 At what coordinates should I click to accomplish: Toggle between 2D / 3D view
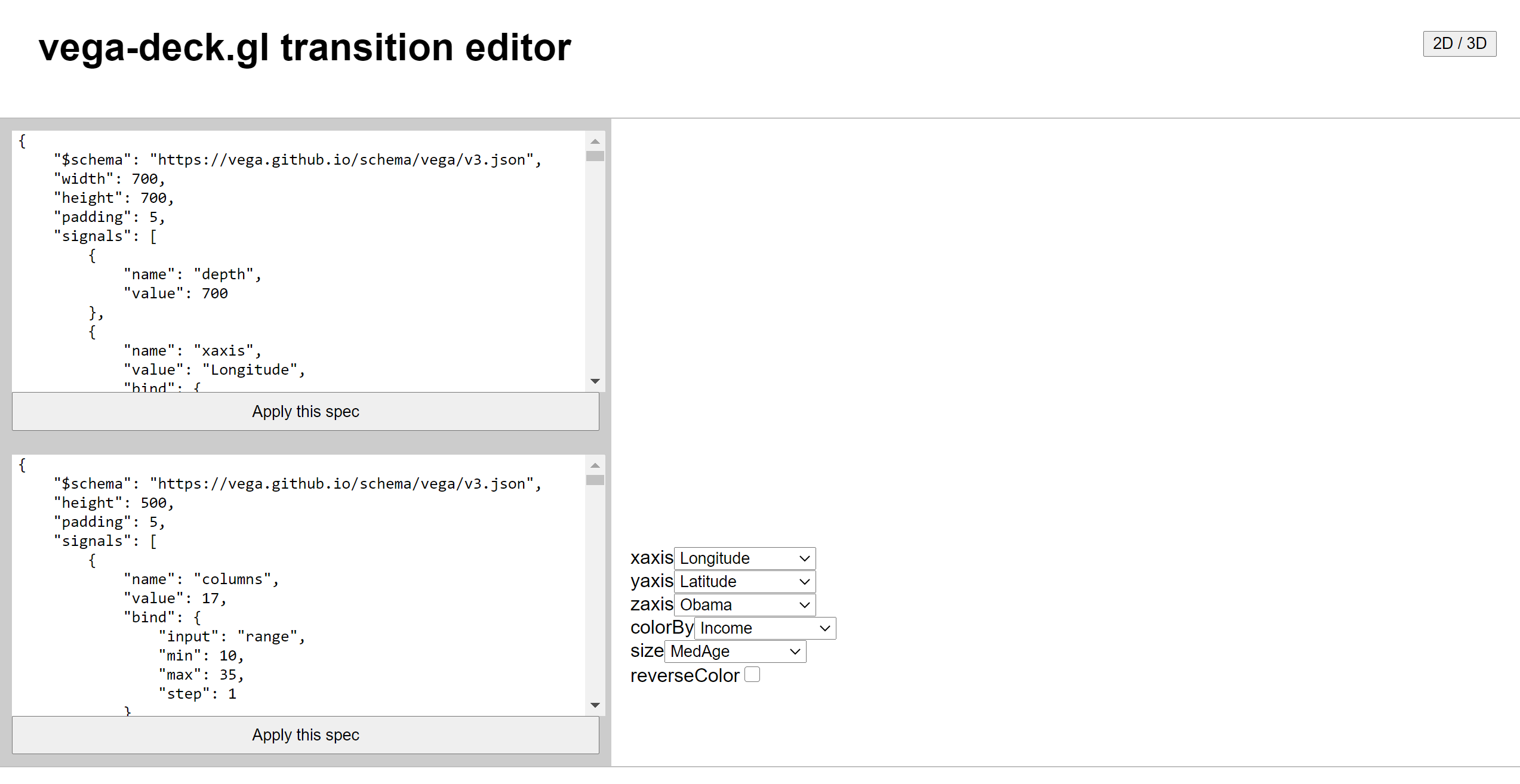click(1459, 44)
